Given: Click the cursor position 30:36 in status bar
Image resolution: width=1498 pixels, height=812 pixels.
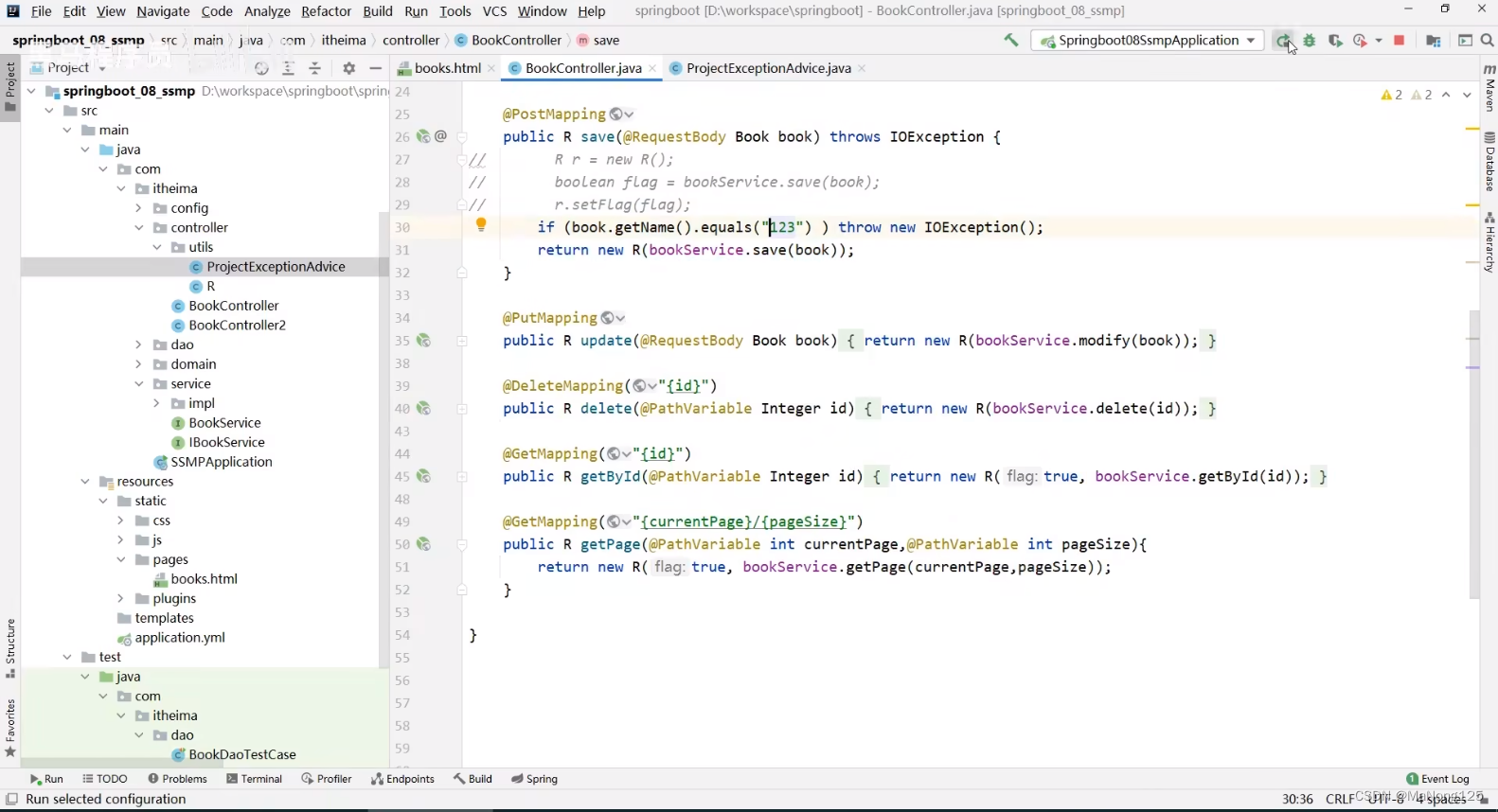Looking at the screenshot, I should click(x=1296, y=800).
